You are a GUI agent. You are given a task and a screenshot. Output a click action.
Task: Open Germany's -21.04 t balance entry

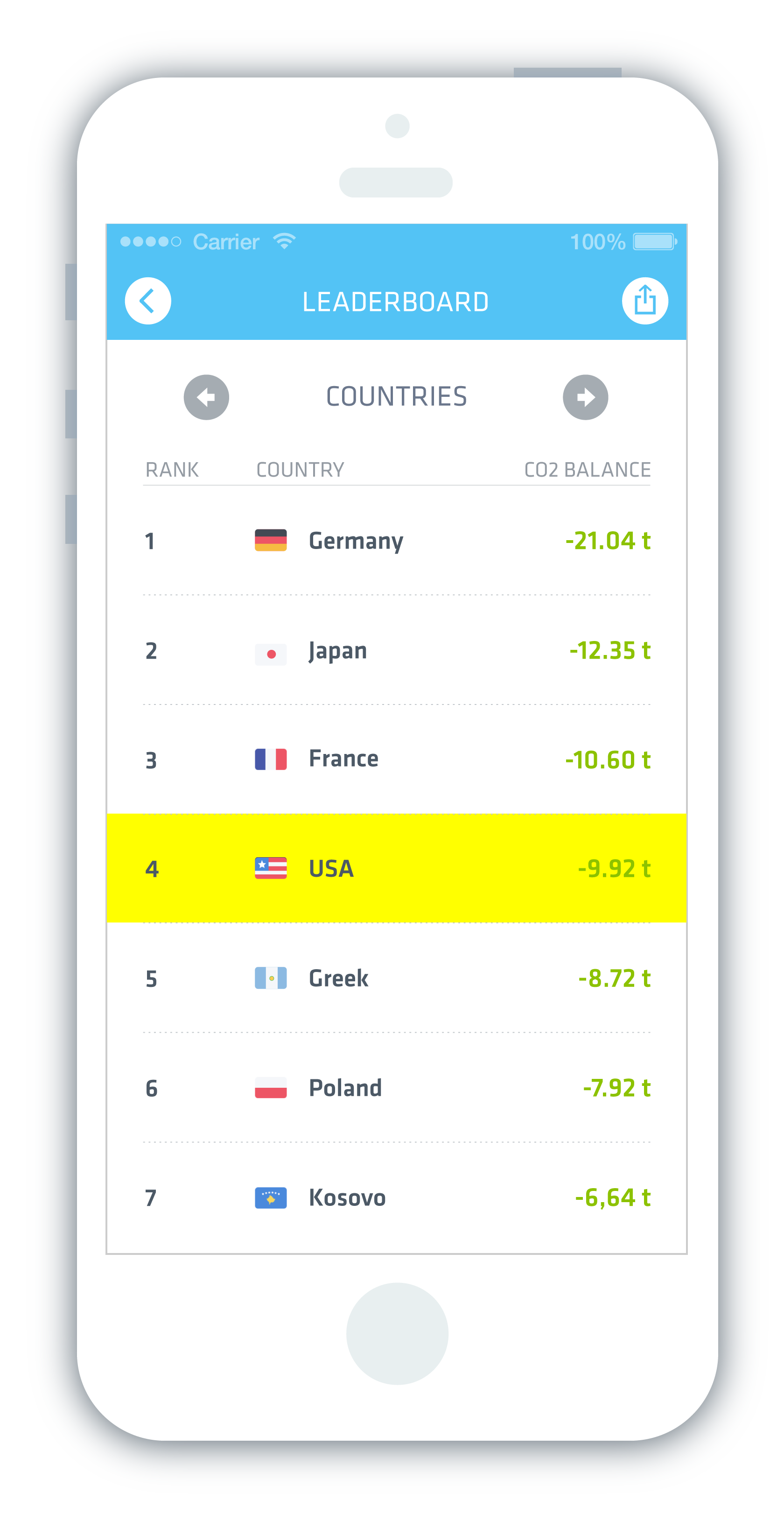pyautogui.click(x=607, y=541)
